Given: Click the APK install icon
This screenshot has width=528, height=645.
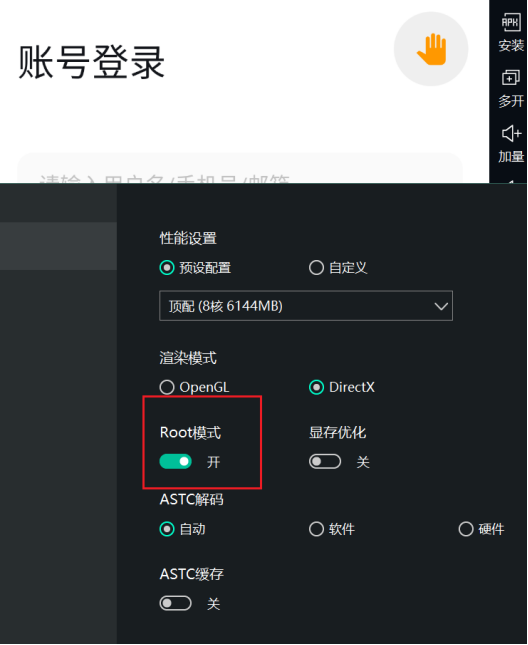Looking at the screenshot, I should [510, 22].
